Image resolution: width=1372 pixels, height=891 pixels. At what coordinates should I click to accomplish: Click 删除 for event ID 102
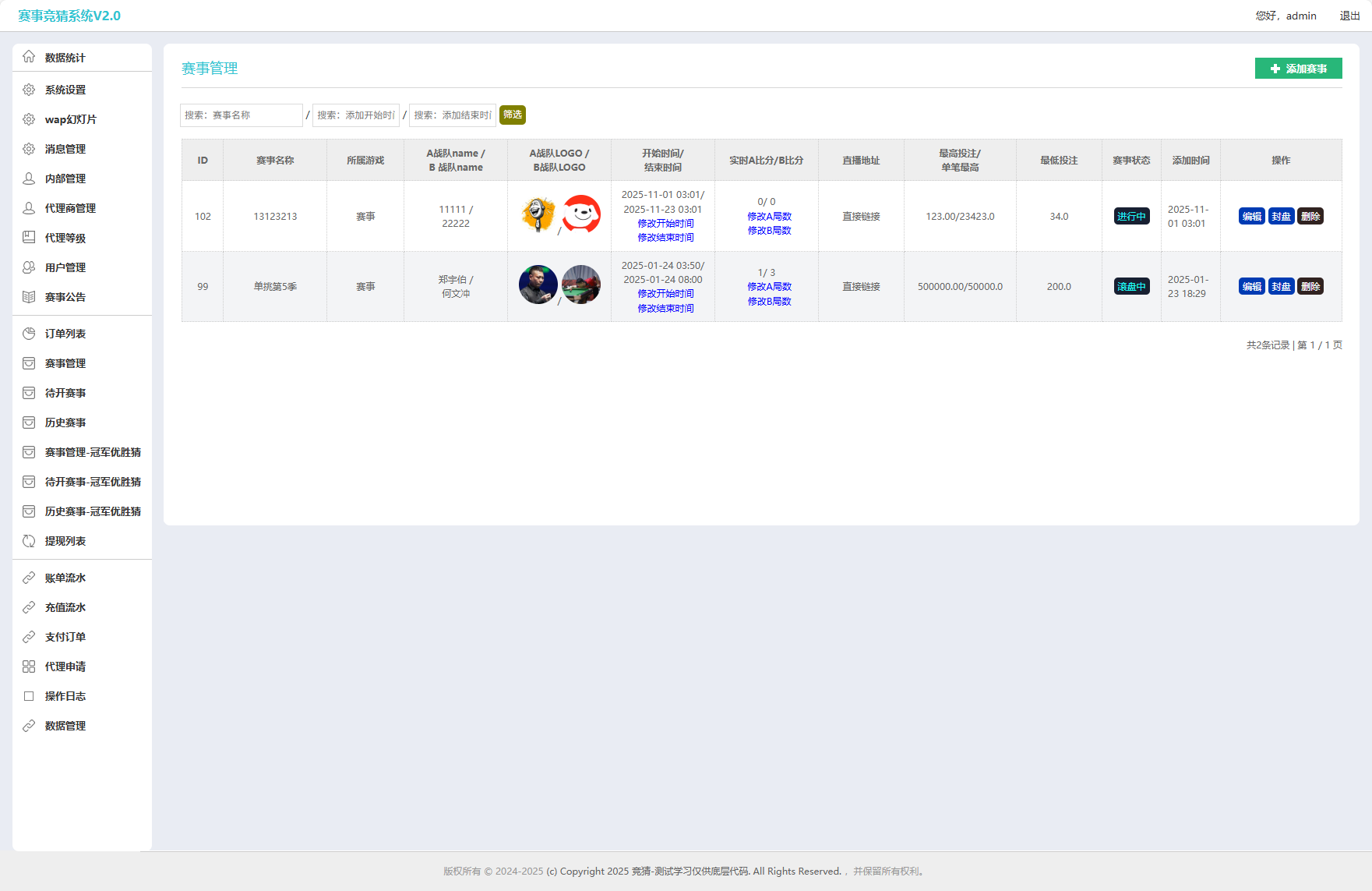click(1310, 217)
